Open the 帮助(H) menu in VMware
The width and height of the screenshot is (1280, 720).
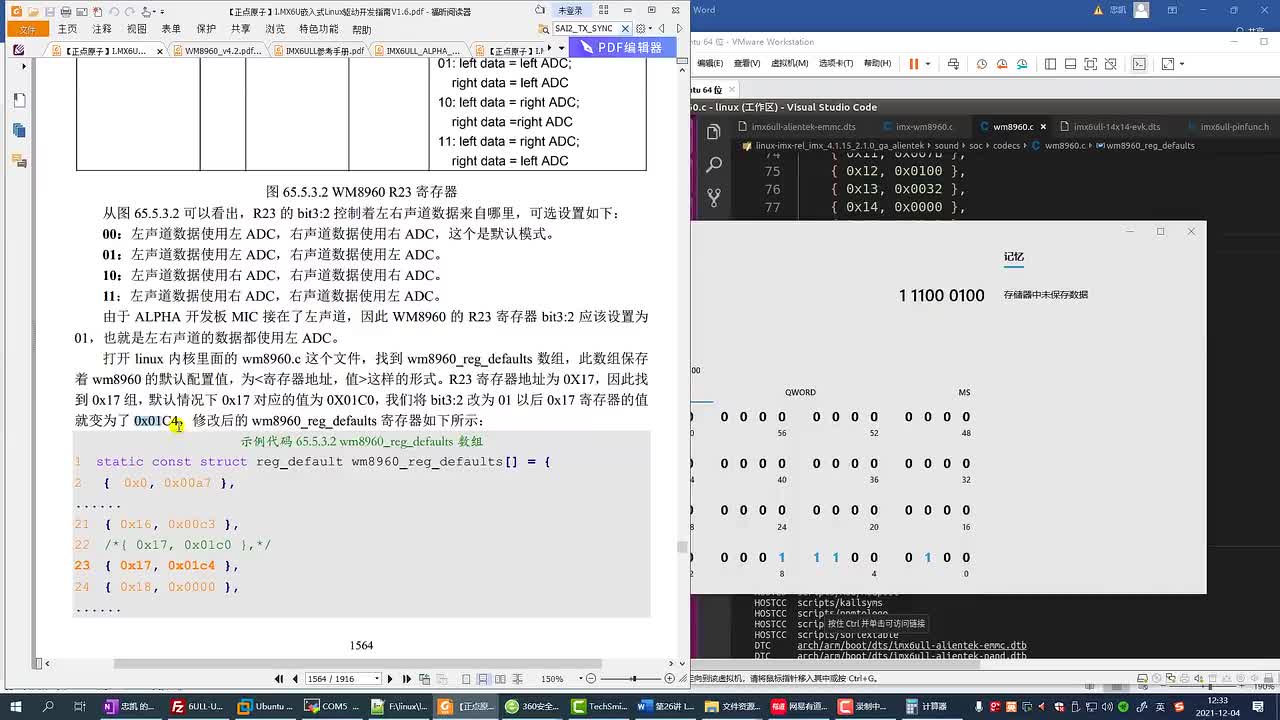(876, 63)
